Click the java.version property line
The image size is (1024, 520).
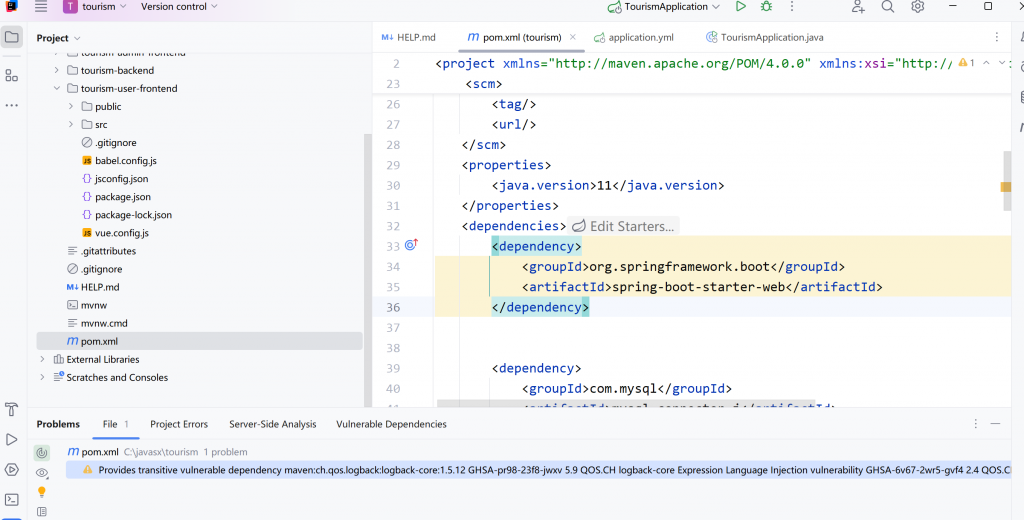pyautogui.click(x=608, y=186)
